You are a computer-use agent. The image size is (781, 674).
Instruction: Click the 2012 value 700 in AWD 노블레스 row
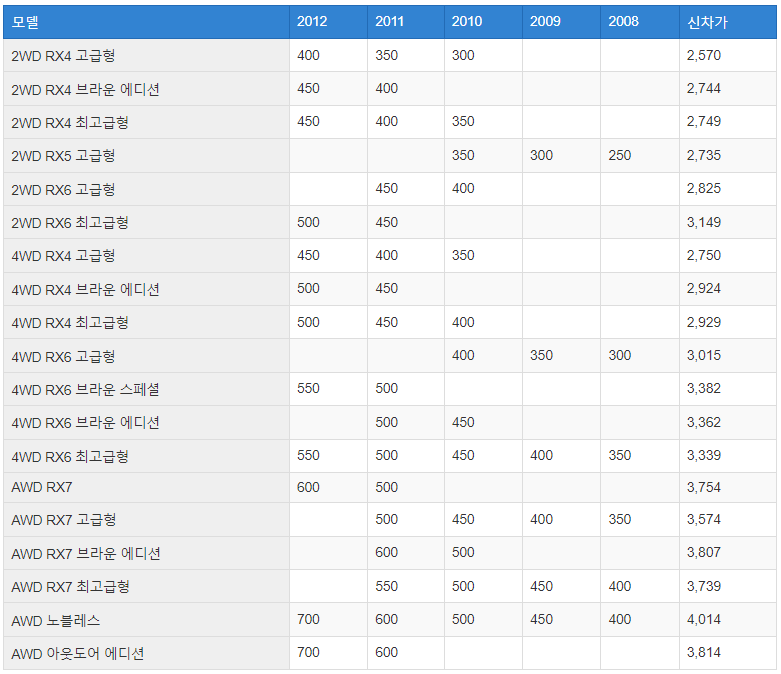pyautogui.click(x=308, y=619)
